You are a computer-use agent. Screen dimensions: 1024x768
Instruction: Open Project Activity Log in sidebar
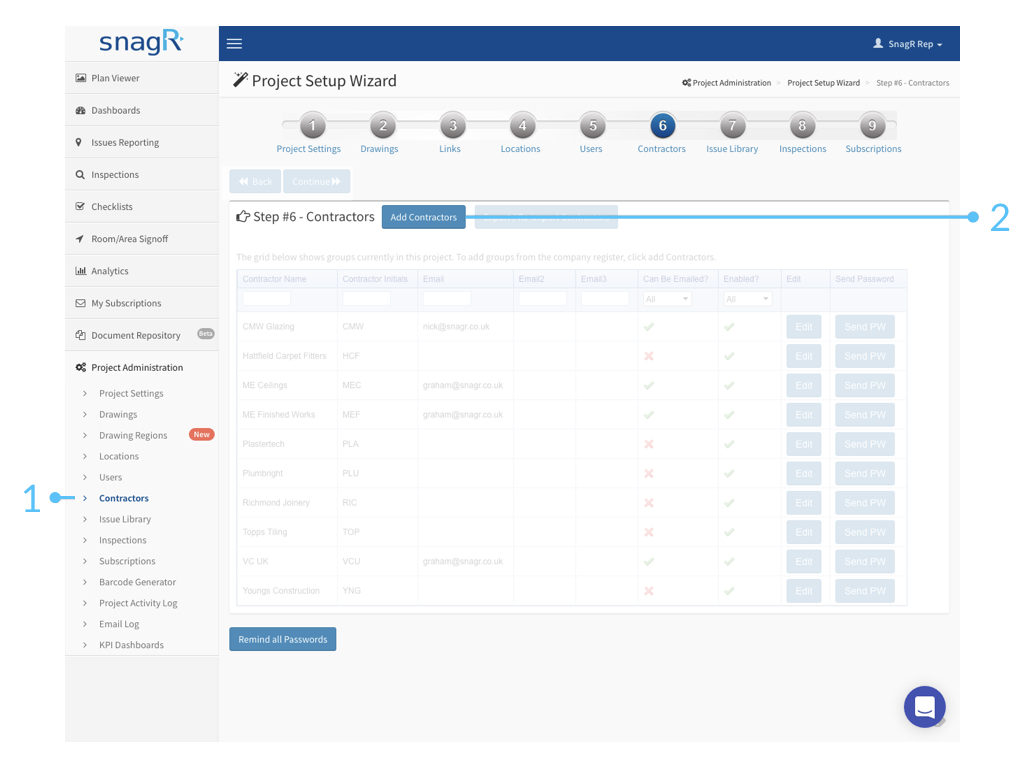(138, 603)
